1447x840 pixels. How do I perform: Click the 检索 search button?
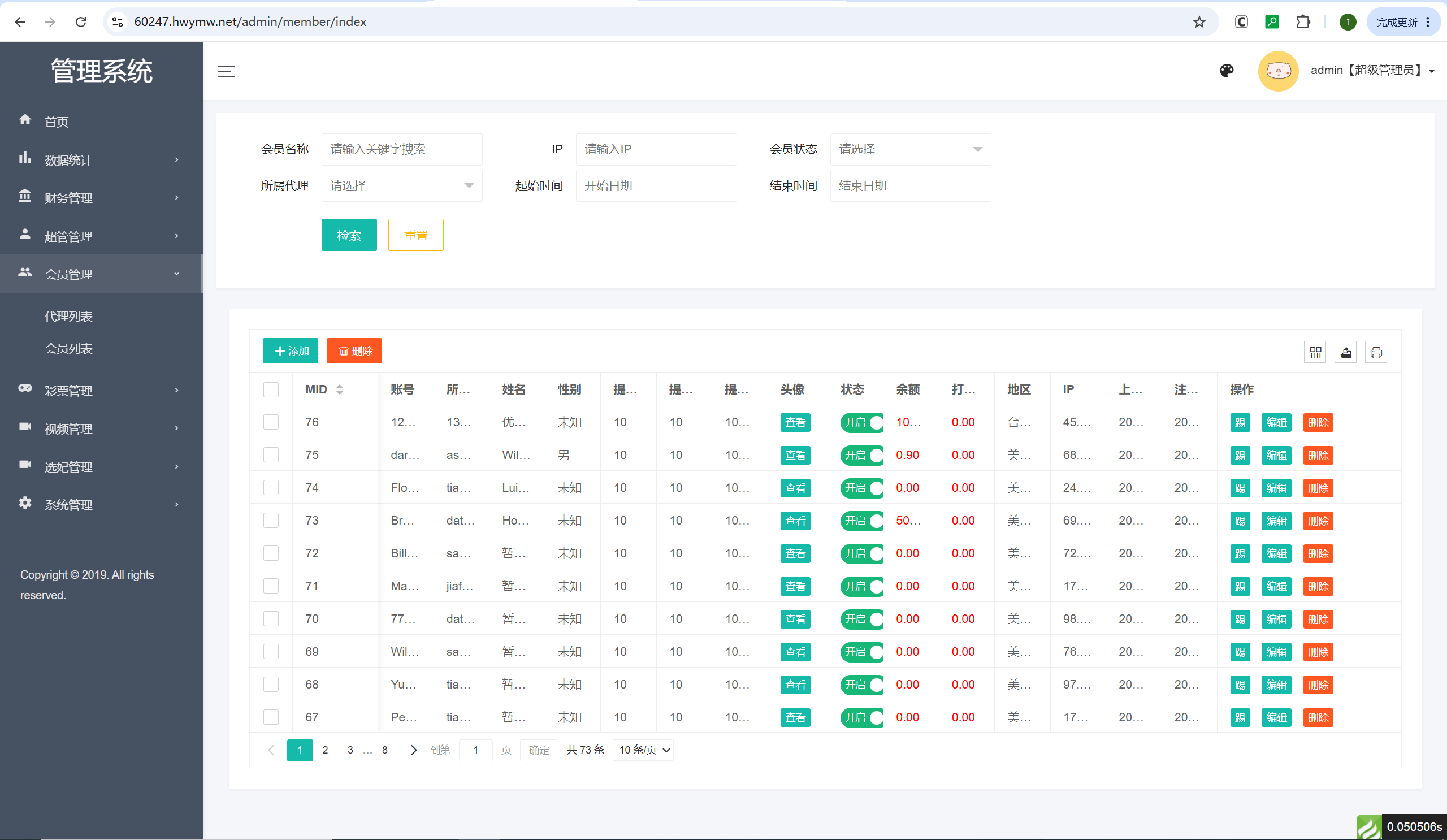349,235
